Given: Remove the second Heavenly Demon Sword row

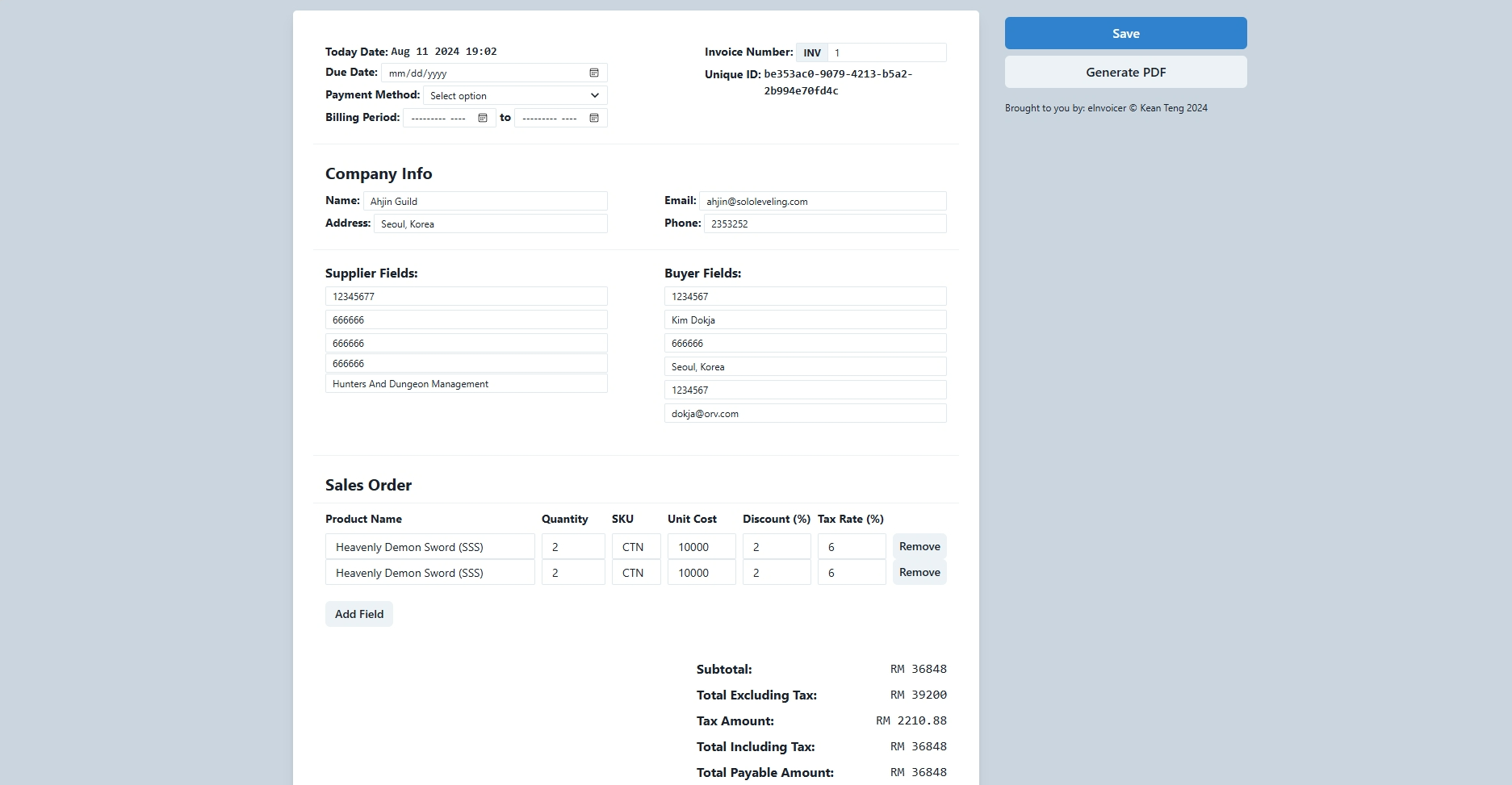Looking at the screenshot, I should [919, 572].
